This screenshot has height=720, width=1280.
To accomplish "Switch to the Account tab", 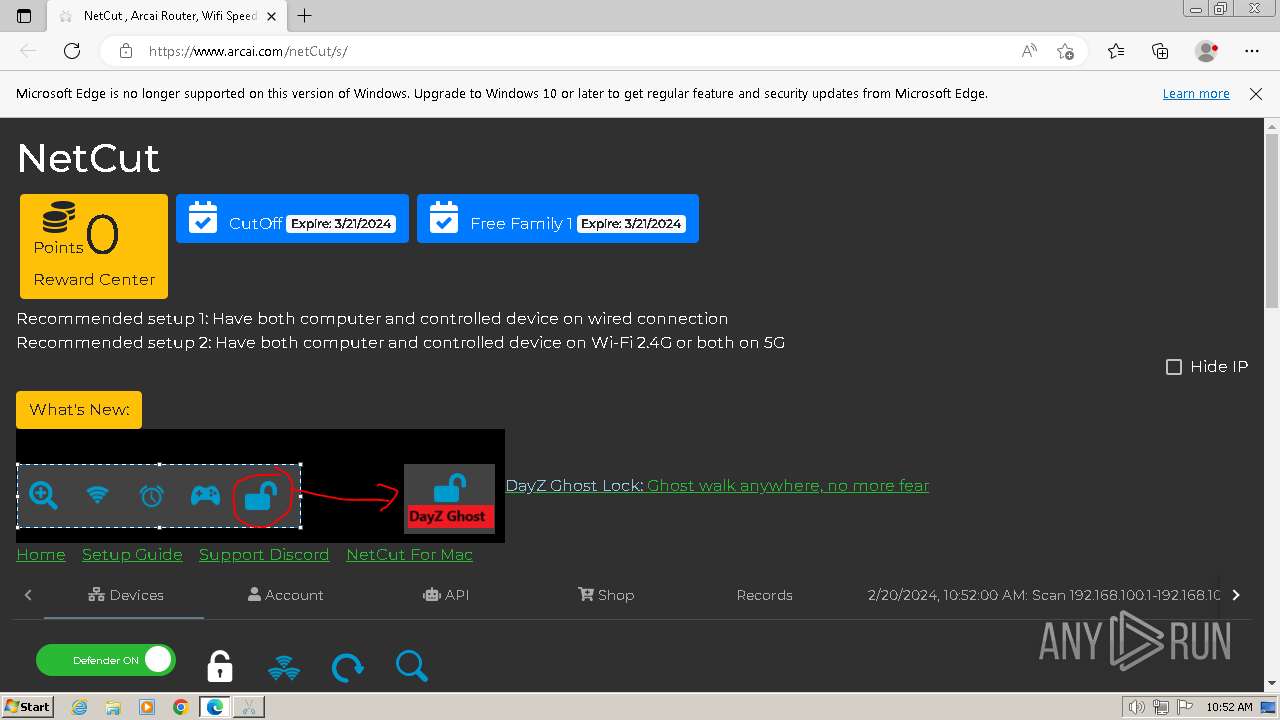I will 286,595.
